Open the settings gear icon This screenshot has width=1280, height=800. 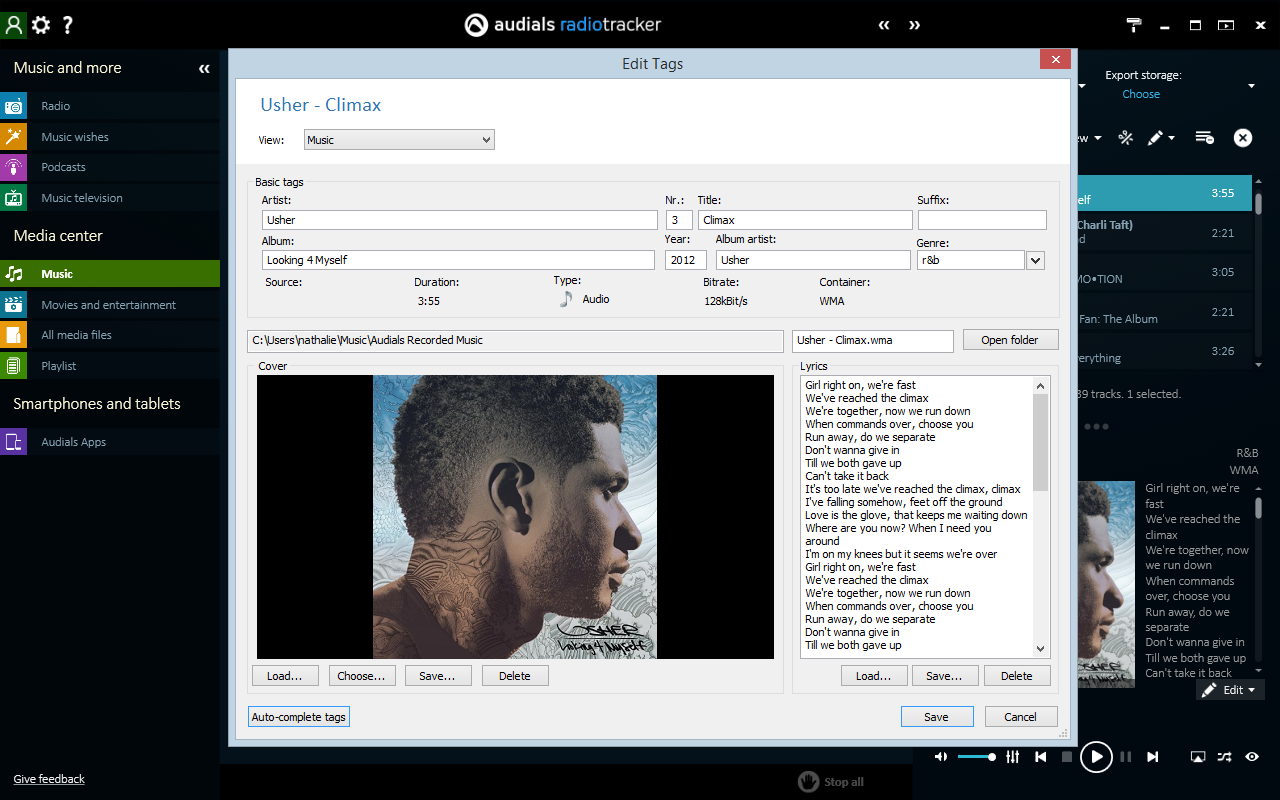tap(41, 25)
